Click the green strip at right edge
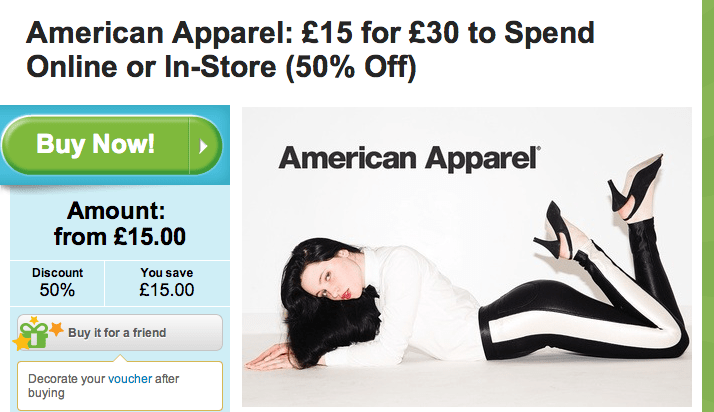This screenshot has width=714, height=412. pyautogui.click(x=708, y=206)
